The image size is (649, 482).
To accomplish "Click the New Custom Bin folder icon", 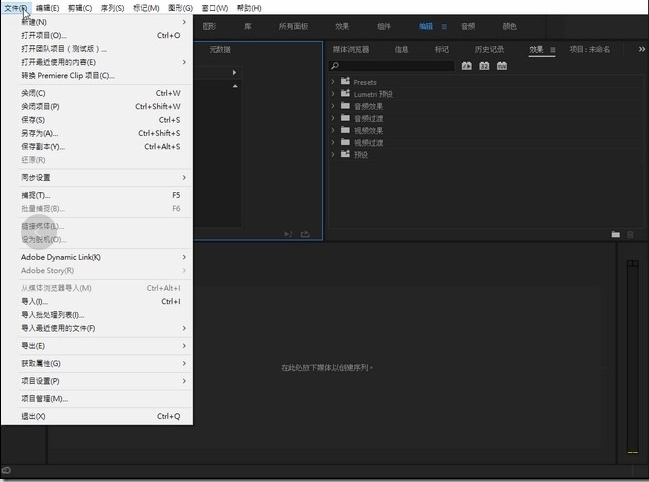I will [616, 234].
